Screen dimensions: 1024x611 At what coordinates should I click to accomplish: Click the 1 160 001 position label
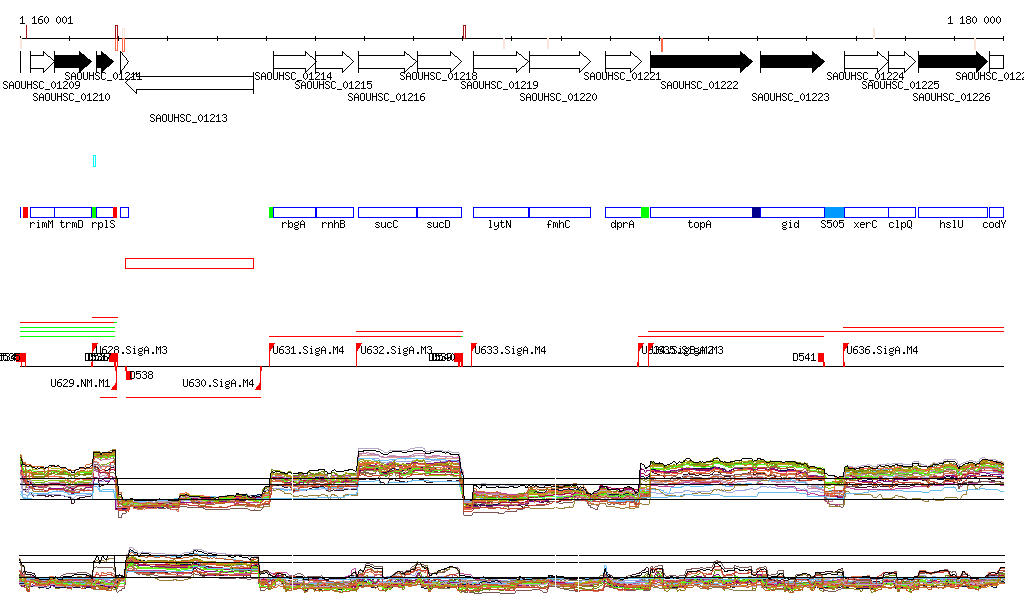pyautogui.click(x=46, y=20)
